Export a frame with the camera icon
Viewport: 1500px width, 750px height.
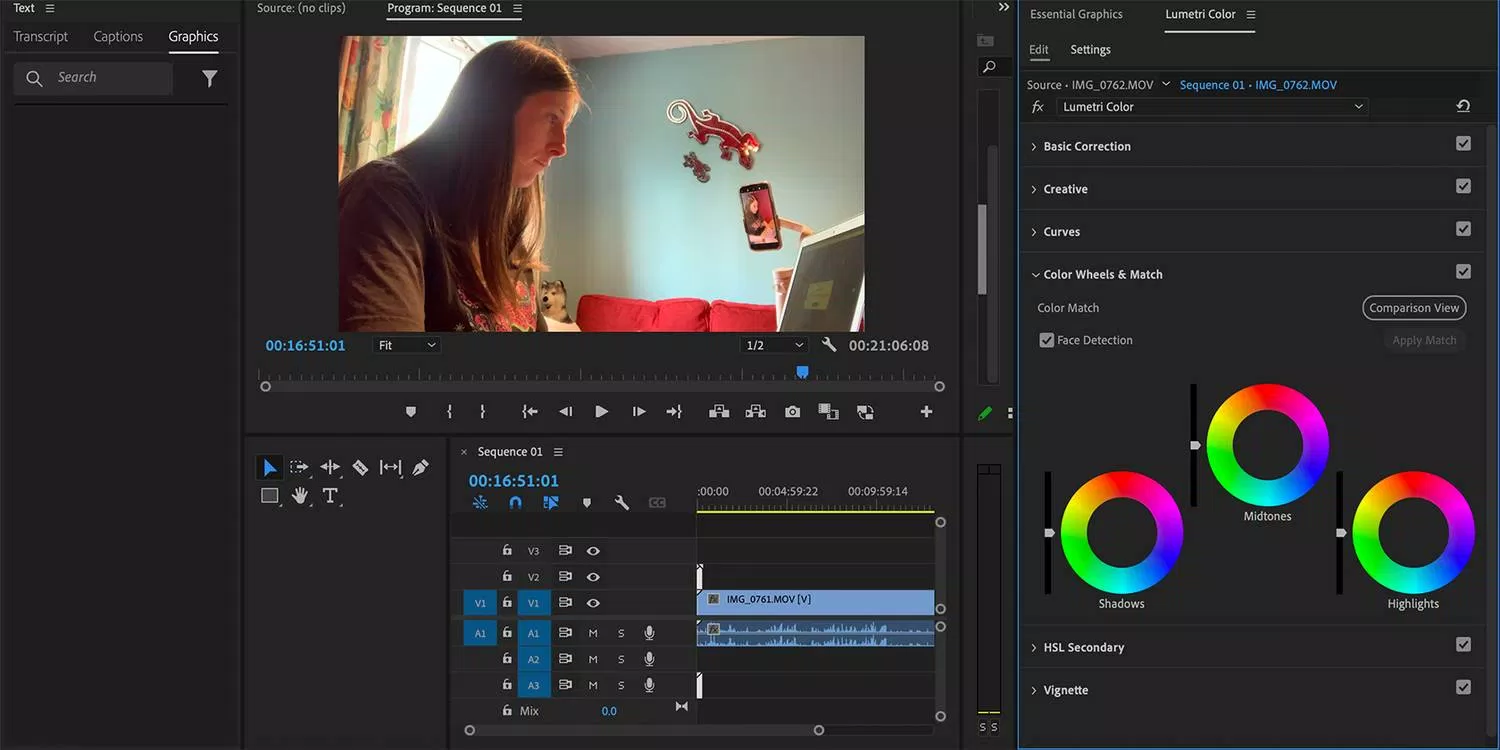point(792,411)
